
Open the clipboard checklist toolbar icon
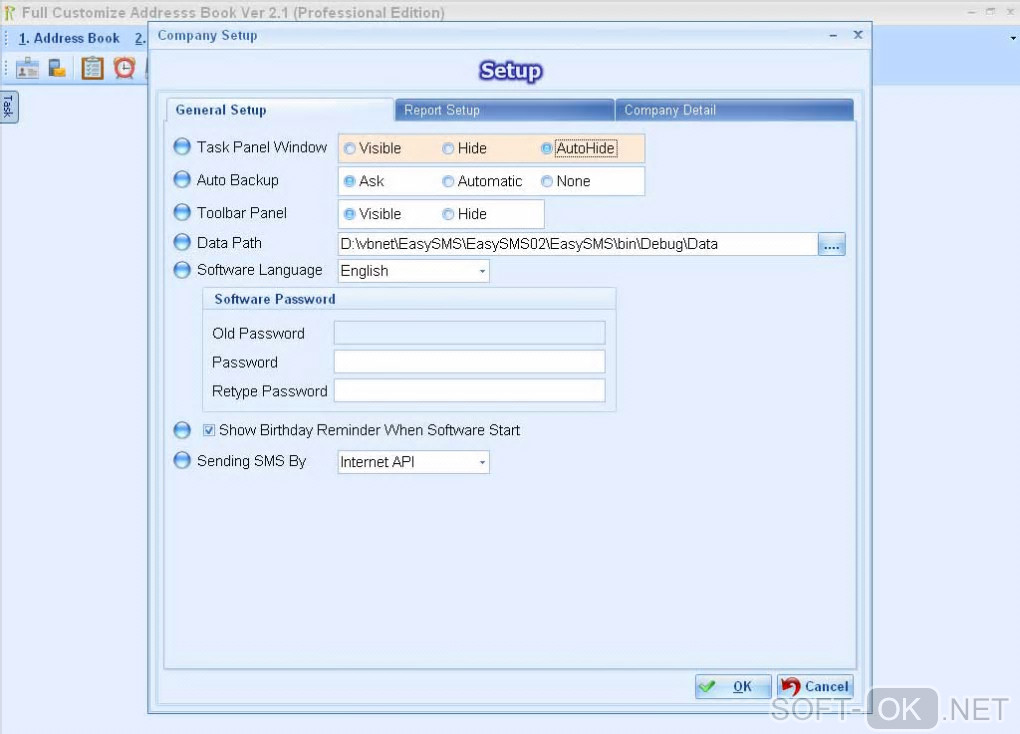pos(92,68)
